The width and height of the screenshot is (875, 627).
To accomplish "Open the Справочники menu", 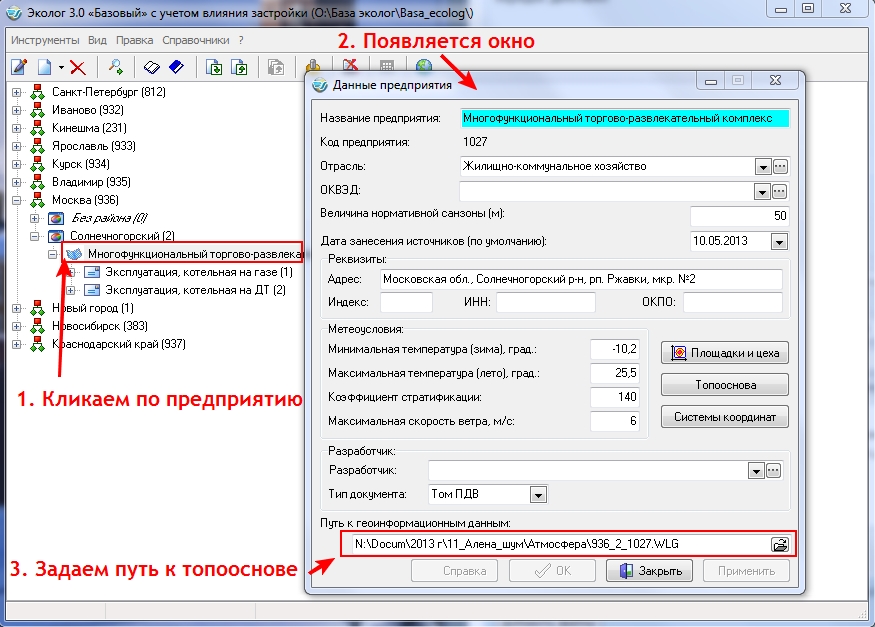I will pos(198,40).
